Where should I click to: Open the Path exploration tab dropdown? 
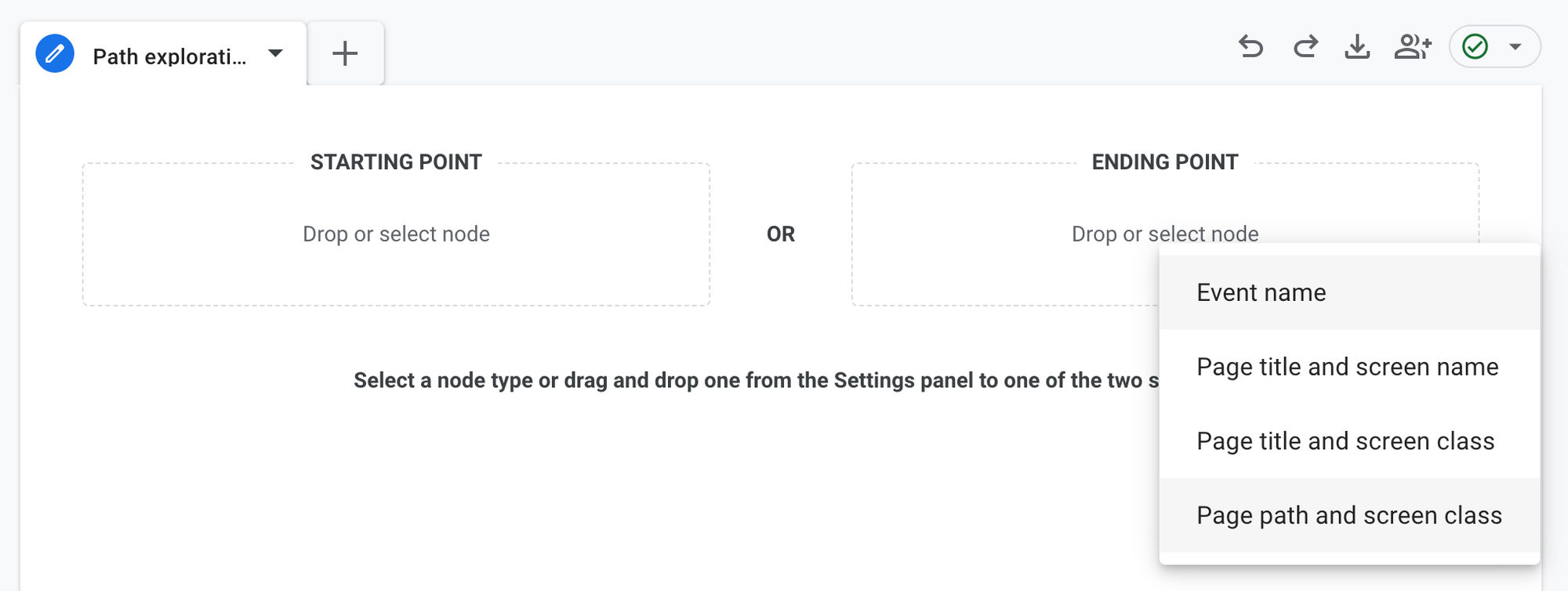pos(275,53)
